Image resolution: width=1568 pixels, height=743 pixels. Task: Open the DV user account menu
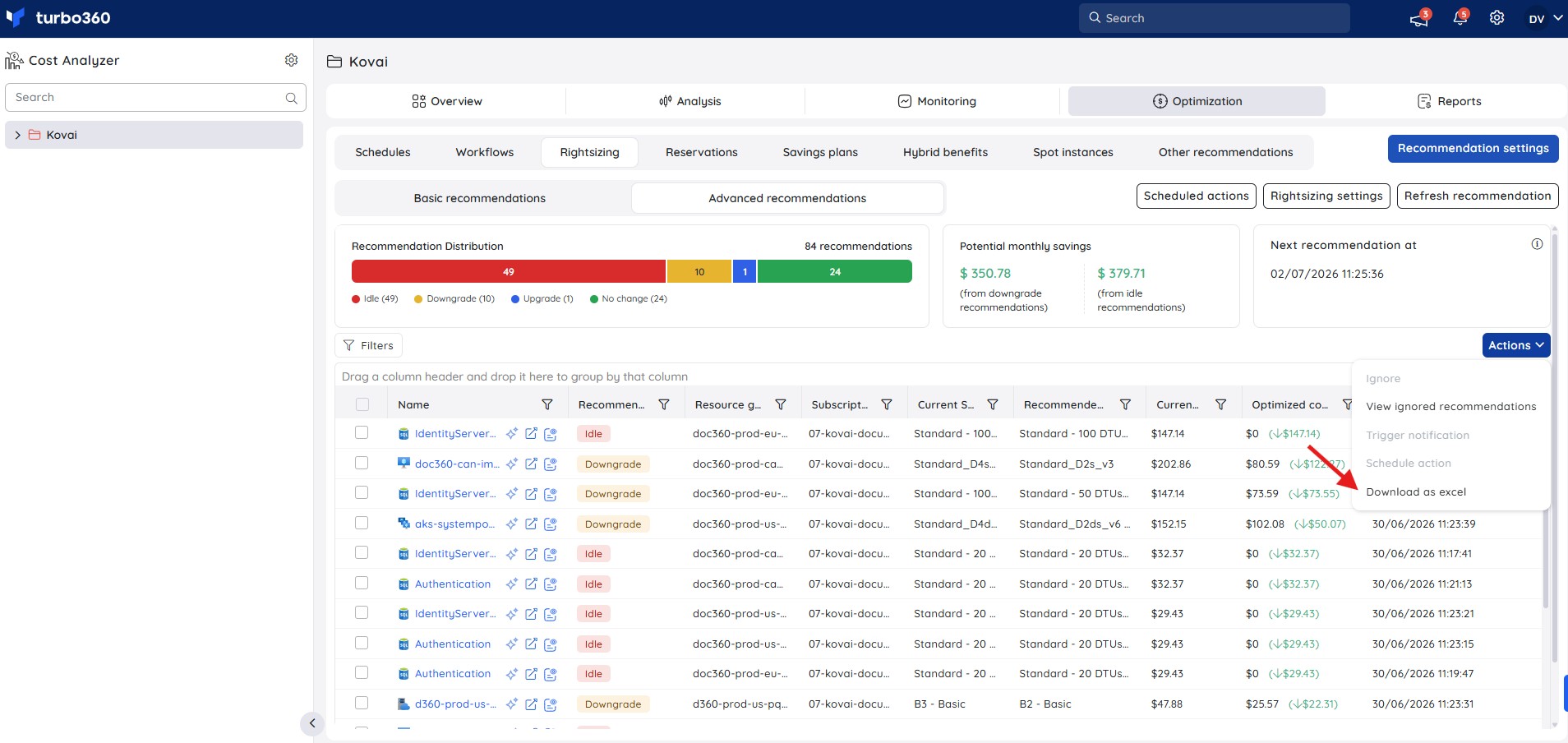[1545, 18]
